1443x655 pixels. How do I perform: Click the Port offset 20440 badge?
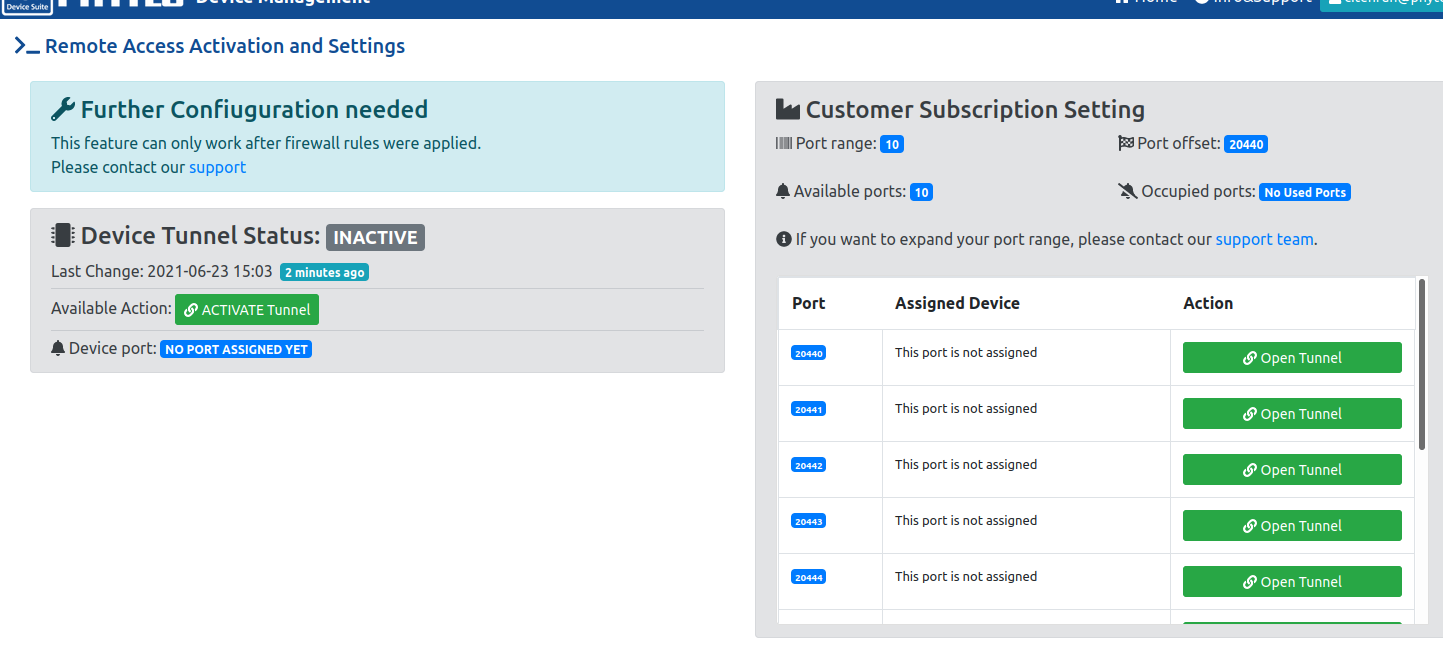tap(1246, 144)
